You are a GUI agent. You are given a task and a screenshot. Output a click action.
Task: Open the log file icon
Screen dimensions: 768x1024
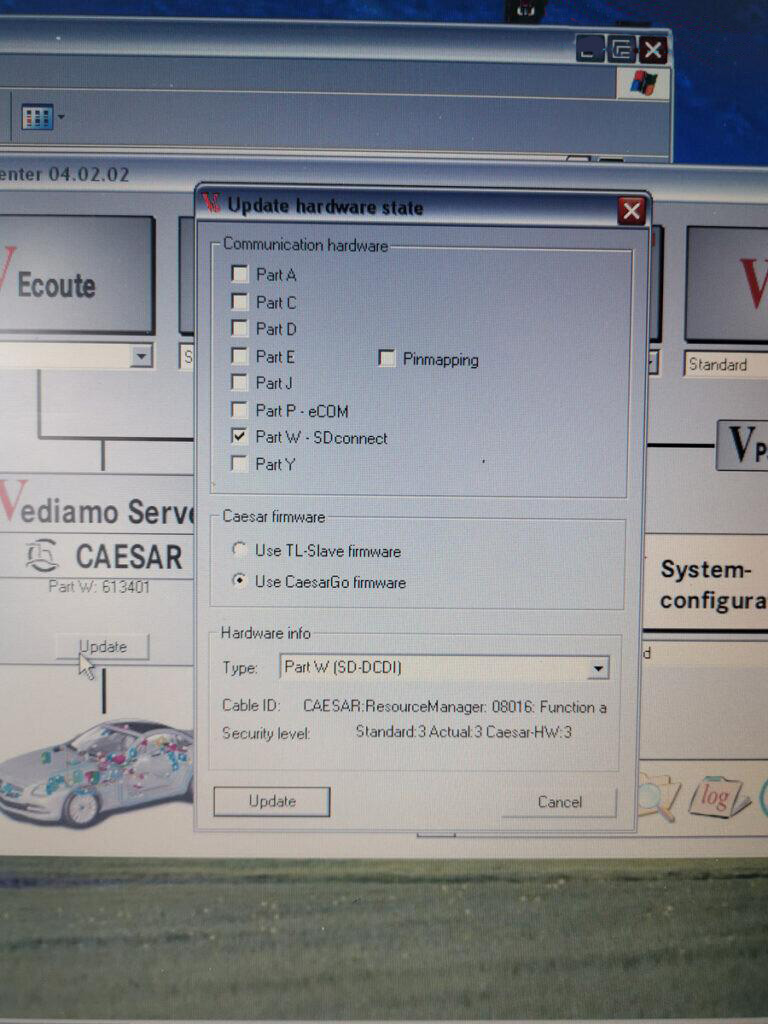[x=718, y=797]
